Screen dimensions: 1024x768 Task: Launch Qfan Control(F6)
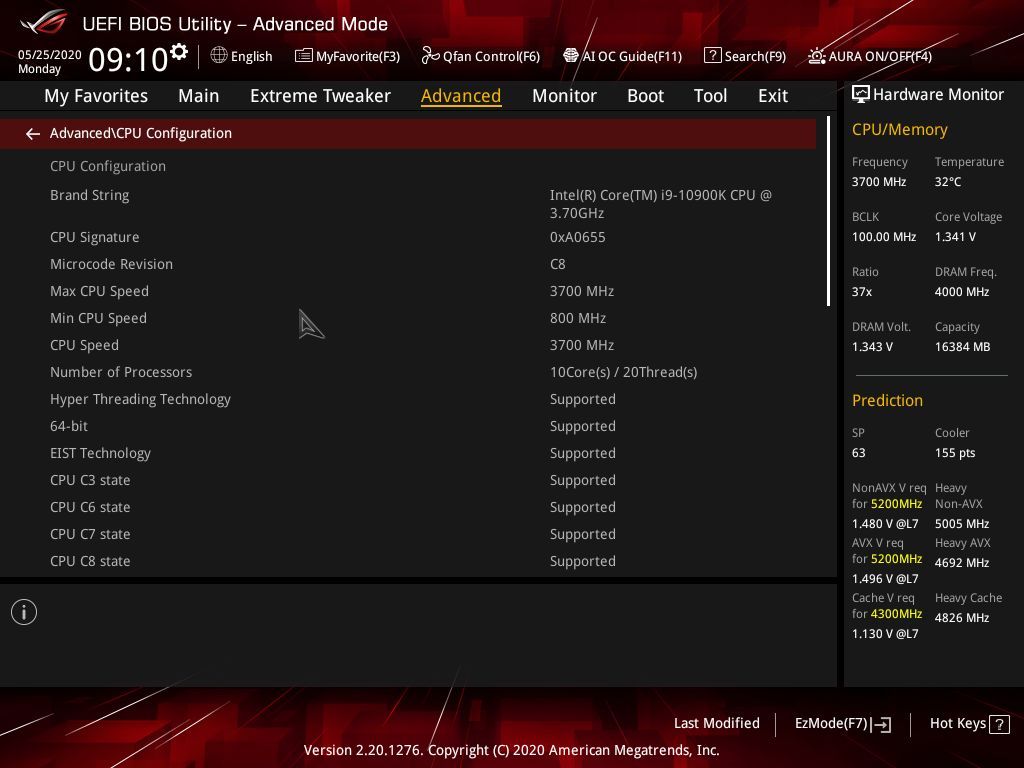coord(481,56)
